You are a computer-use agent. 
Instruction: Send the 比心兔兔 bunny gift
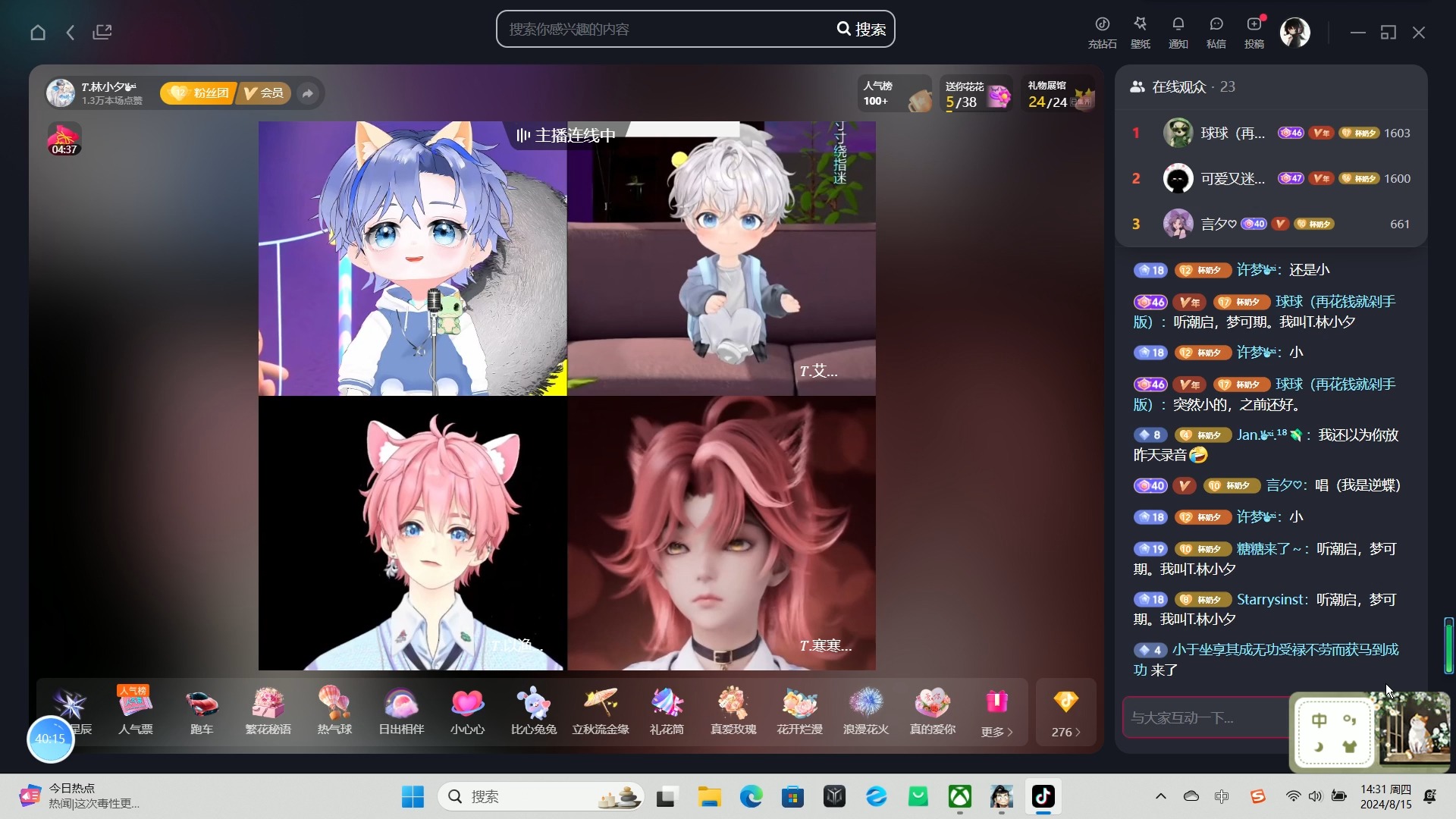tap(534, 711)
